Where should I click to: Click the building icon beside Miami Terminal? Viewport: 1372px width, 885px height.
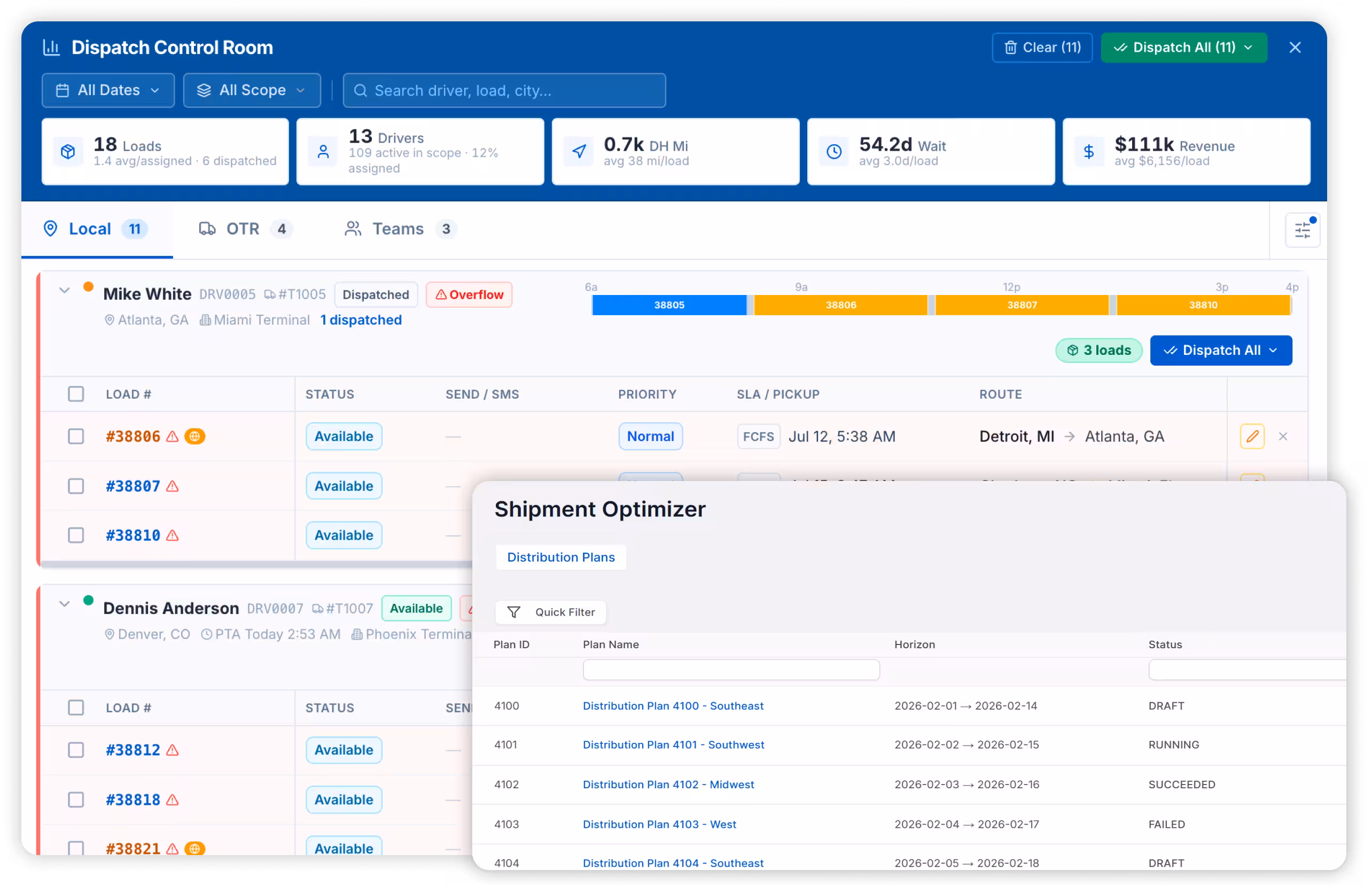[x=205, y=320]
